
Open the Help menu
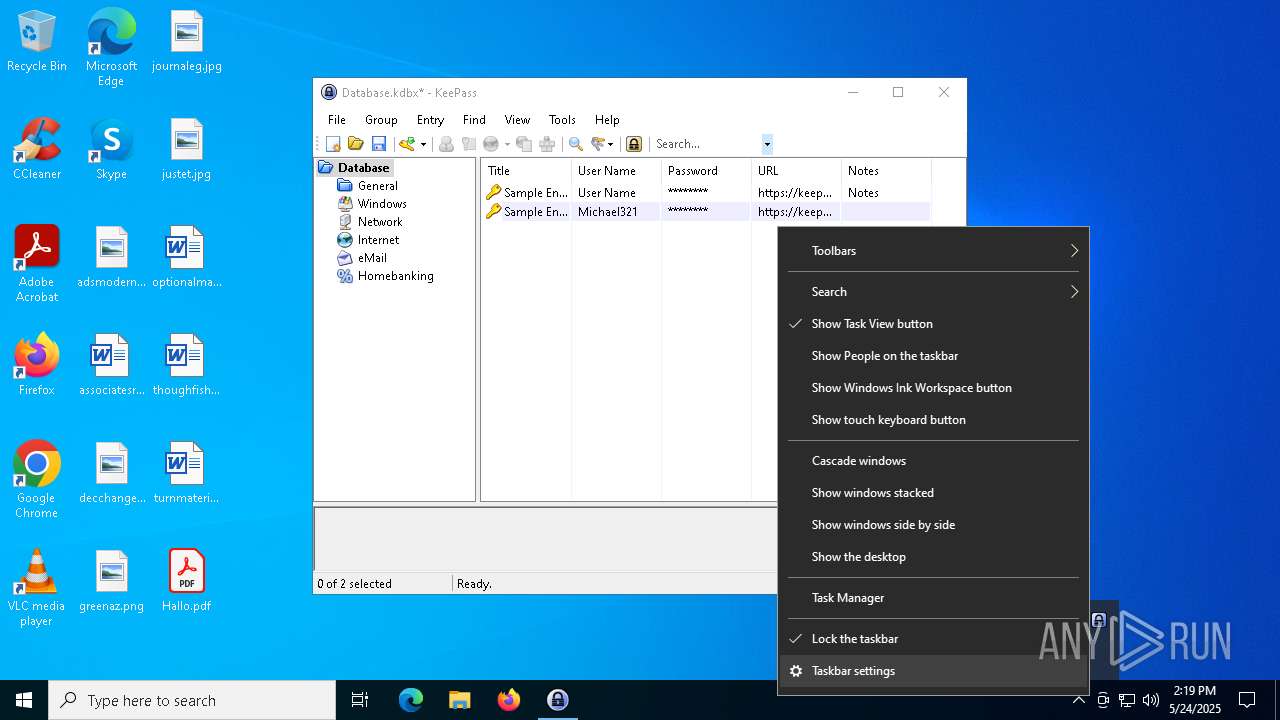pos(607,120)
